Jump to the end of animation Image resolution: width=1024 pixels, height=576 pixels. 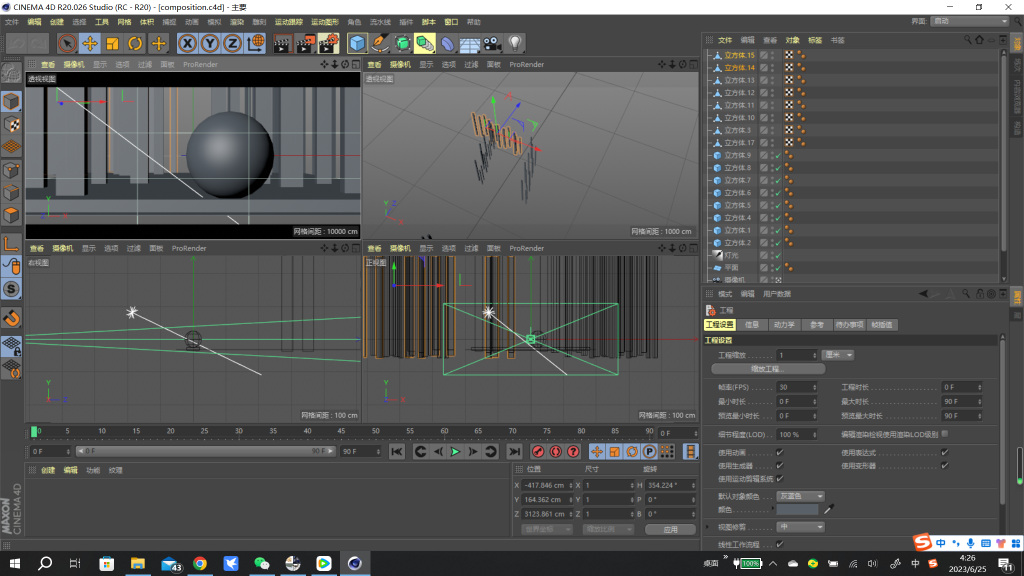pos(515,451)
